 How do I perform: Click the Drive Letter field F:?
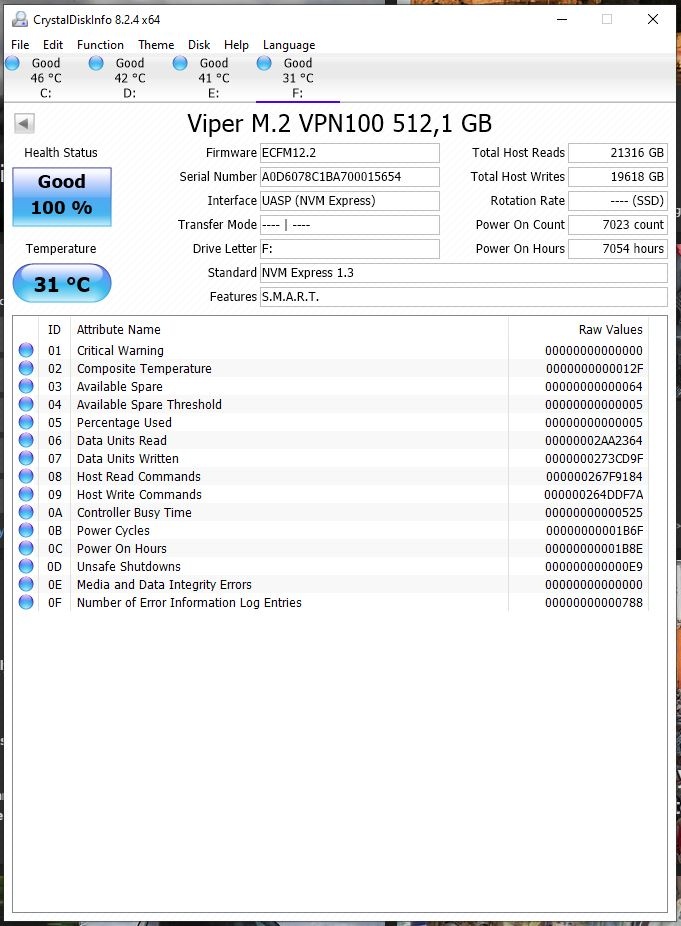[350, 249]
